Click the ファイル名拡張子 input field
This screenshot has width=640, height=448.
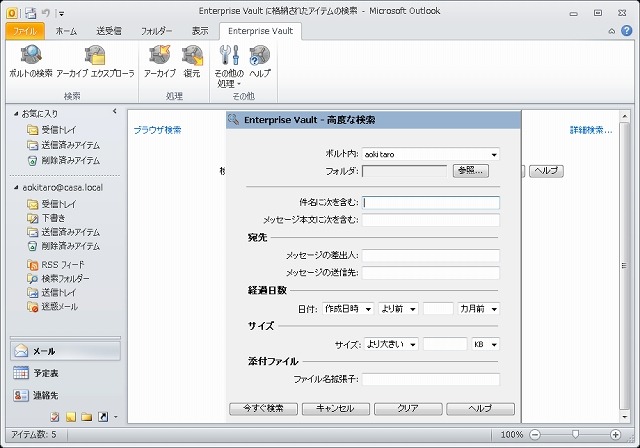tap(431, 379)
